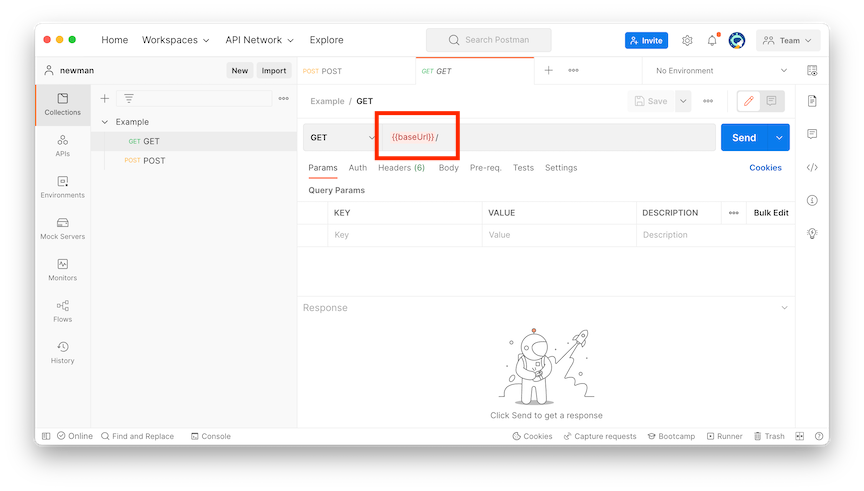Image resolution: width=864 pixels, height=491 pixels.
Task: Switch to the Settings tab
Action: pos(561,168)
